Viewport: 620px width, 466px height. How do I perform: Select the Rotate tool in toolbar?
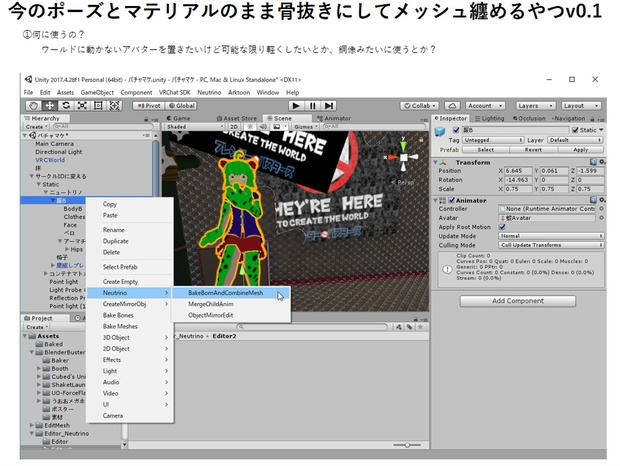(x=66, y=106)
